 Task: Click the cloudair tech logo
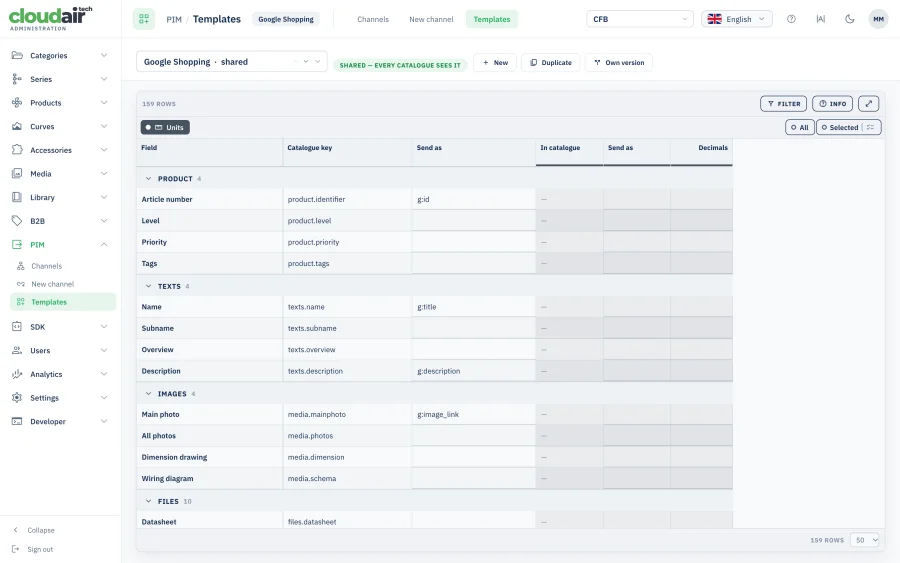click(x=51, y=19)
